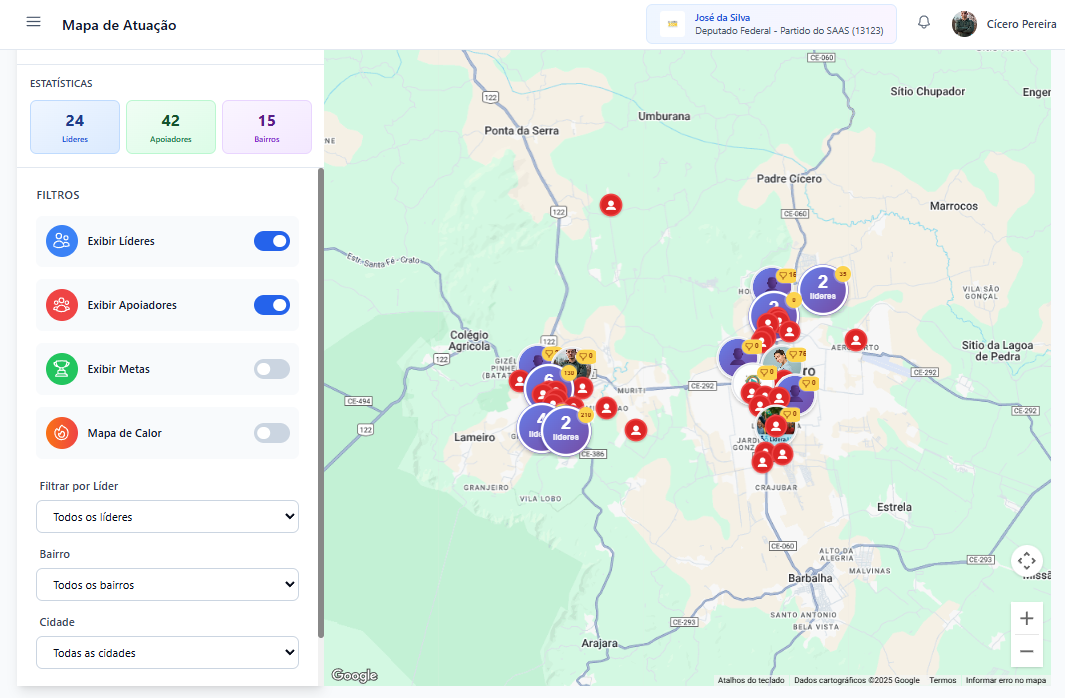1065x698 pixels.
Task: Zoom in on the map
Action: point(1026,619)
